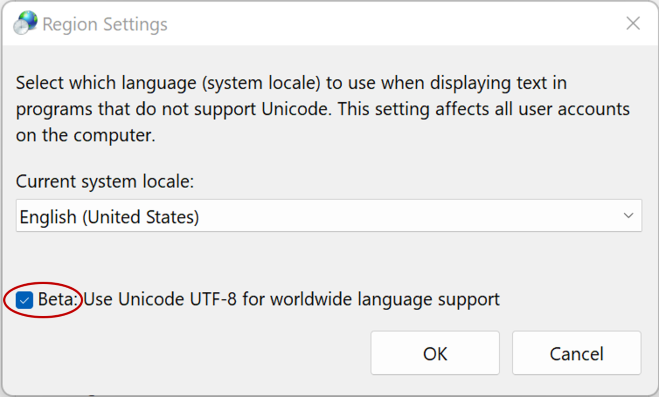Dismiss the dialog with the Cancel button
The image size is (659, 397).
click(577, 353)
